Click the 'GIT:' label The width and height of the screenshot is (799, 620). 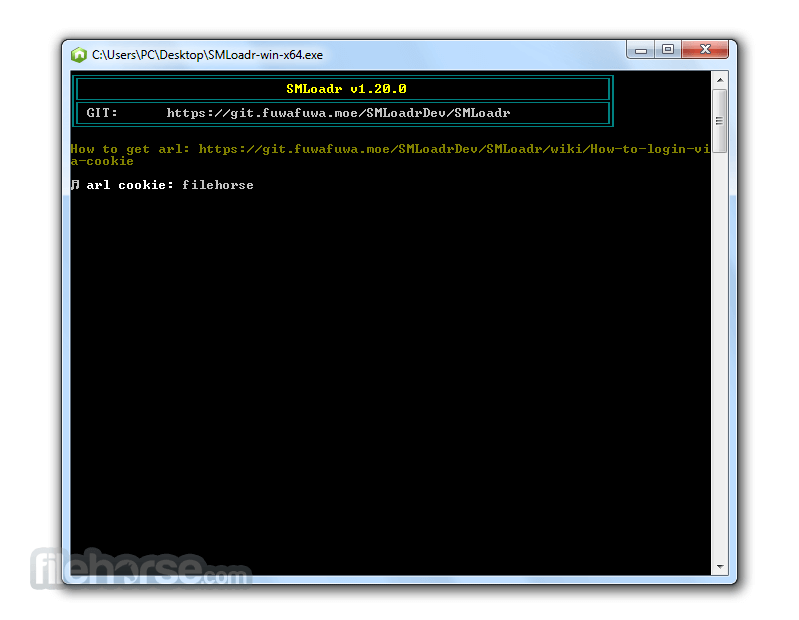(x=102, y=113)
